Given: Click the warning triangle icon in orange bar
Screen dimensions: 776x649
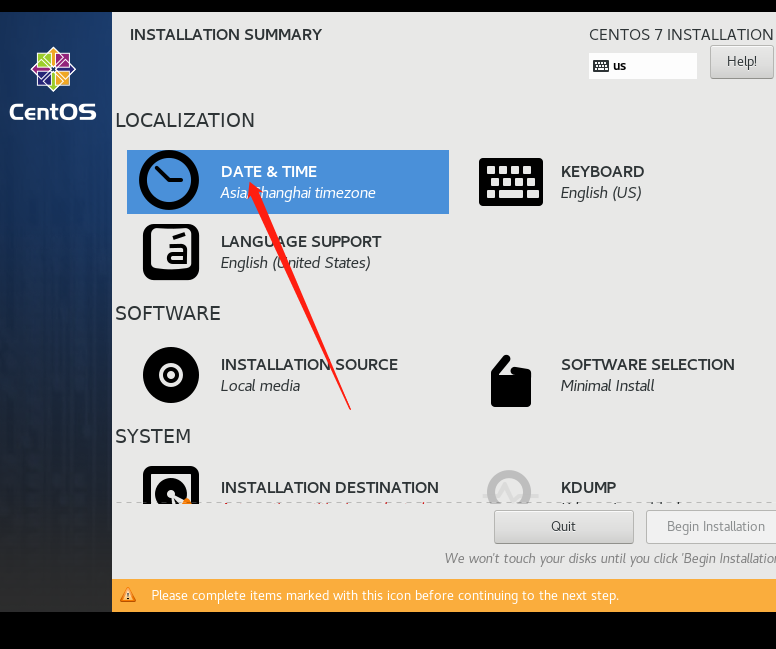Looking at the screenshot, I should click(x=128, y=595).
